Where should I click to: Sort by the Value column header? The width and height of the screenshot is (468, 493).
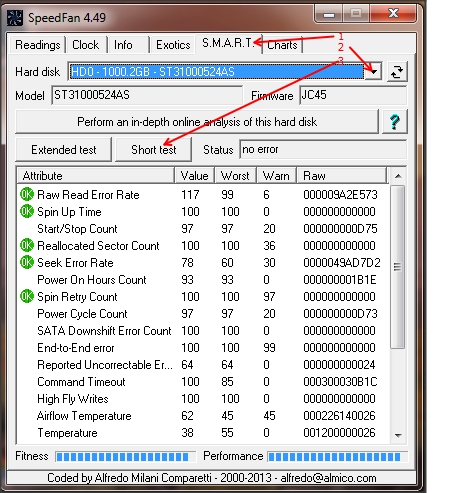pyautogui.click(x=194, y=176)
